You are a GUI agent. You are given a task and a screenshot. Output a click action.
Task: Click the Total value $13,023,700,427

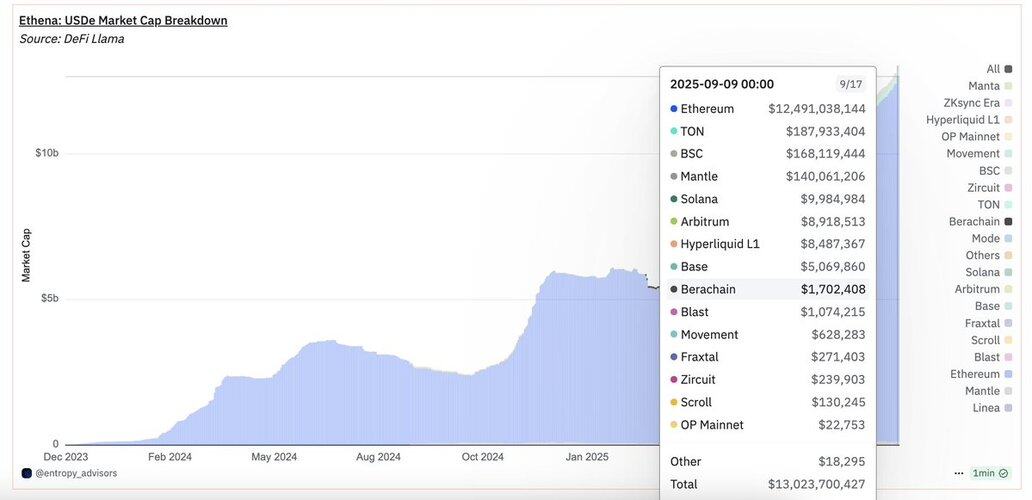coord(817,484)
